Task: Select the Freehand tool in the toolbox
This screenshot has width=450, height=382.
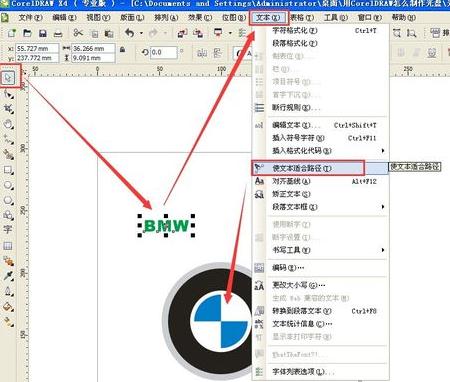Action: coord(8,139)
